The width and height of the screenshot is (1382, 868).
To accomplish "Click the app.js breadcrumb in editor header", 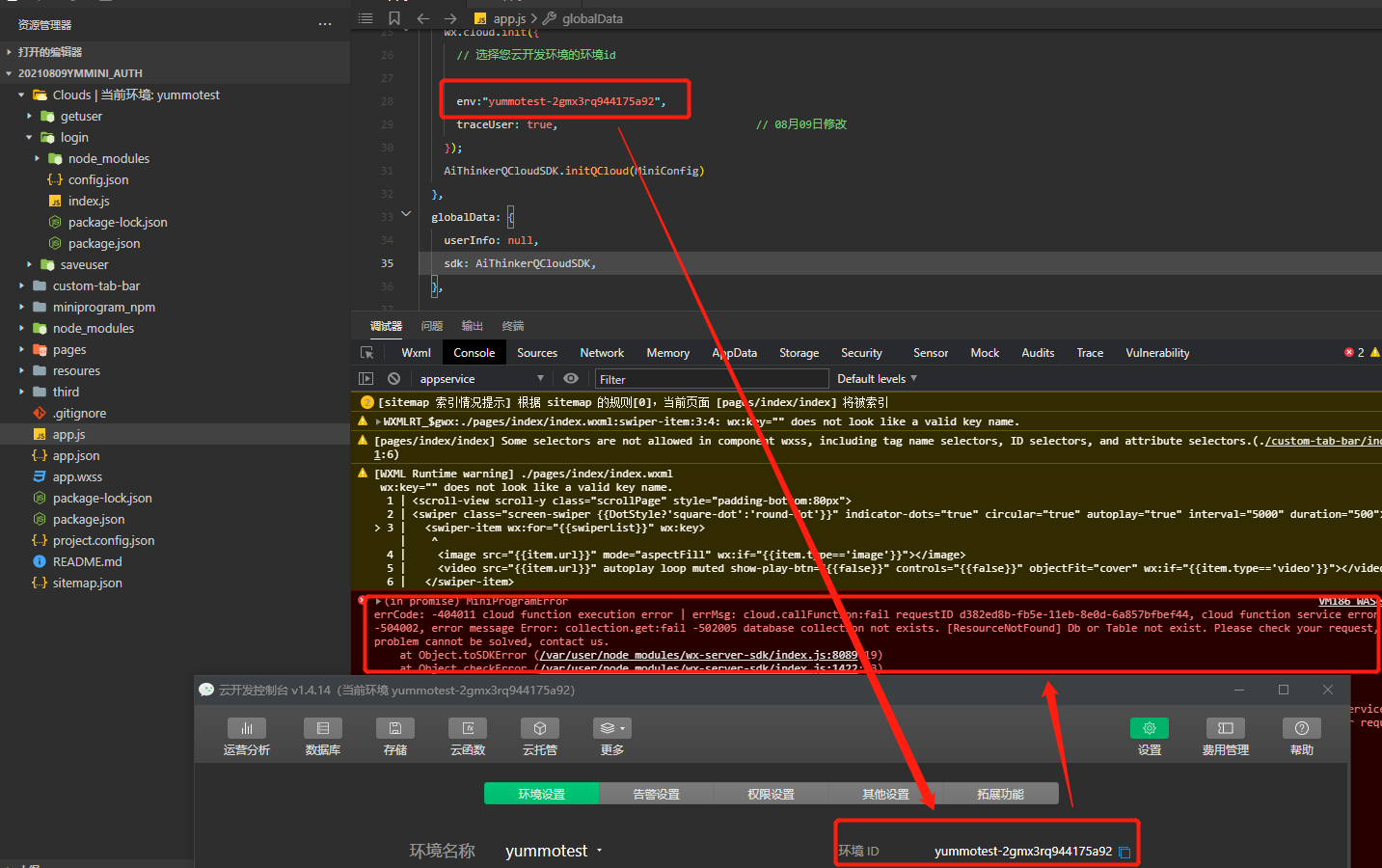I will 501,18.
